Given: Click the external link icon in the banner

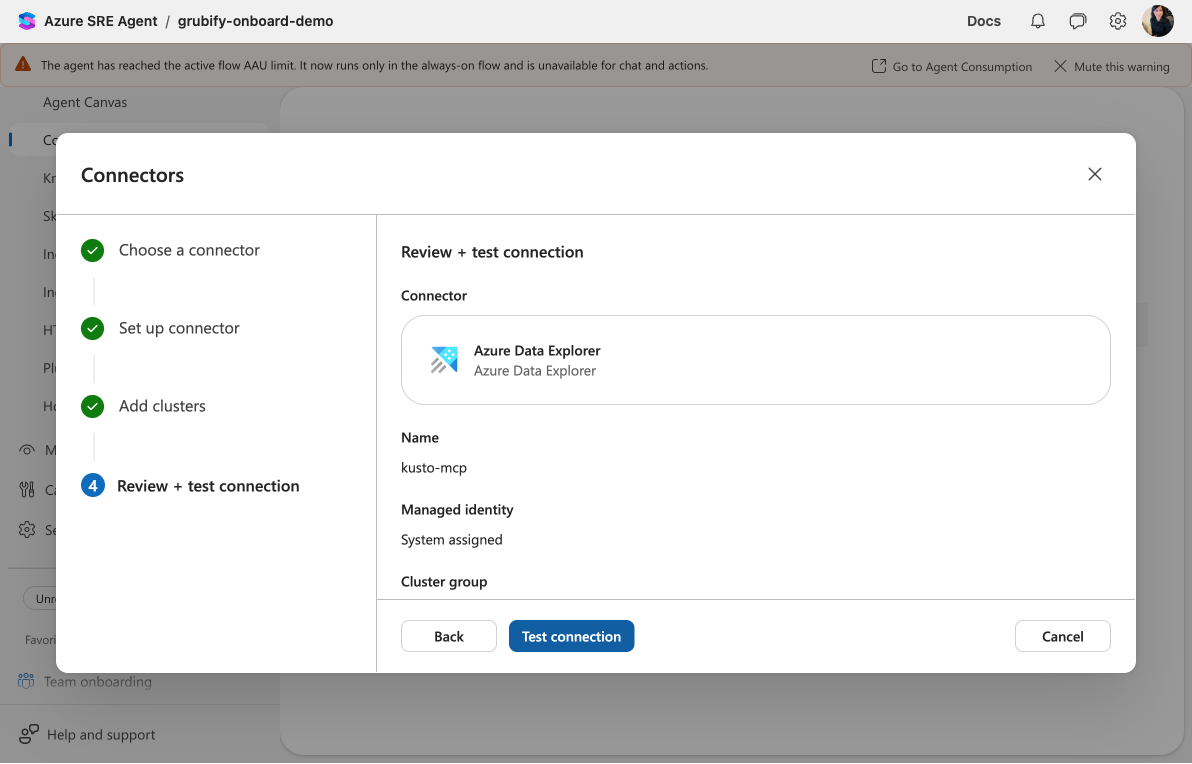Looking at the screenshot, I should pyautogui.click(x=879, y=66).
